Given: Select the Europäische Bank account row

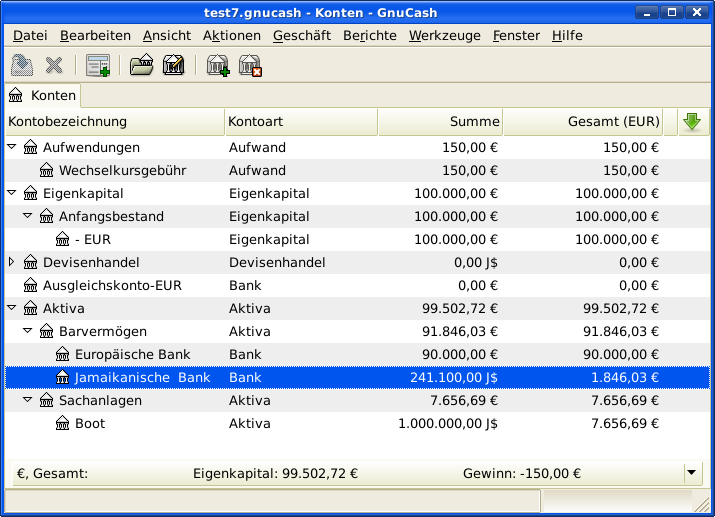Looking at the screenshot, I should click(x=132, y=354).
